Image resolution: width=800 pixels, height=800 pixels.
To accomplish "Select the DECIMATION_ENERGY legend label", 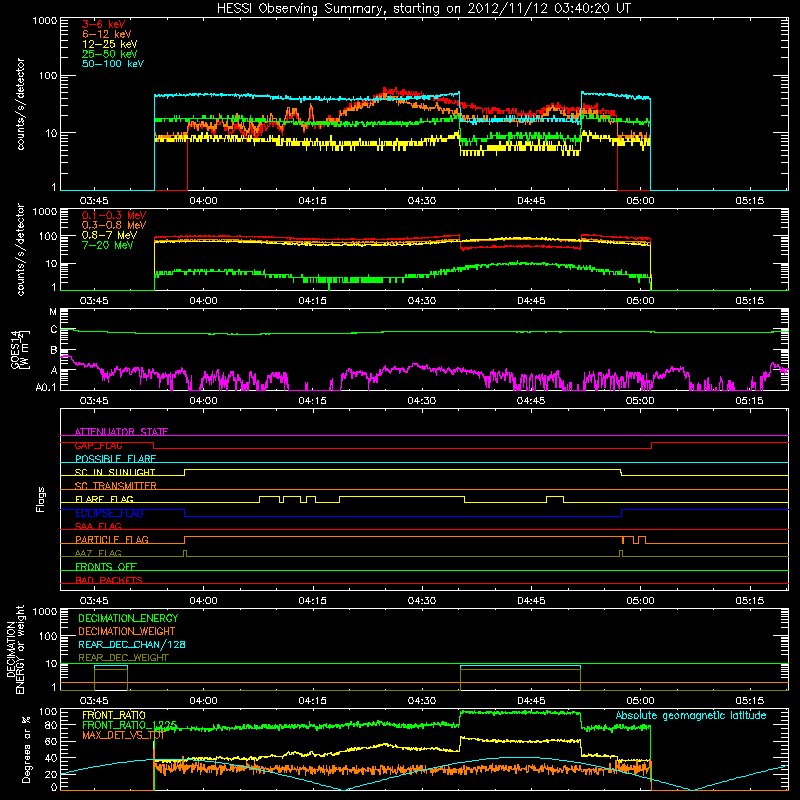I will pyautogui.click(x=128, y=618).
